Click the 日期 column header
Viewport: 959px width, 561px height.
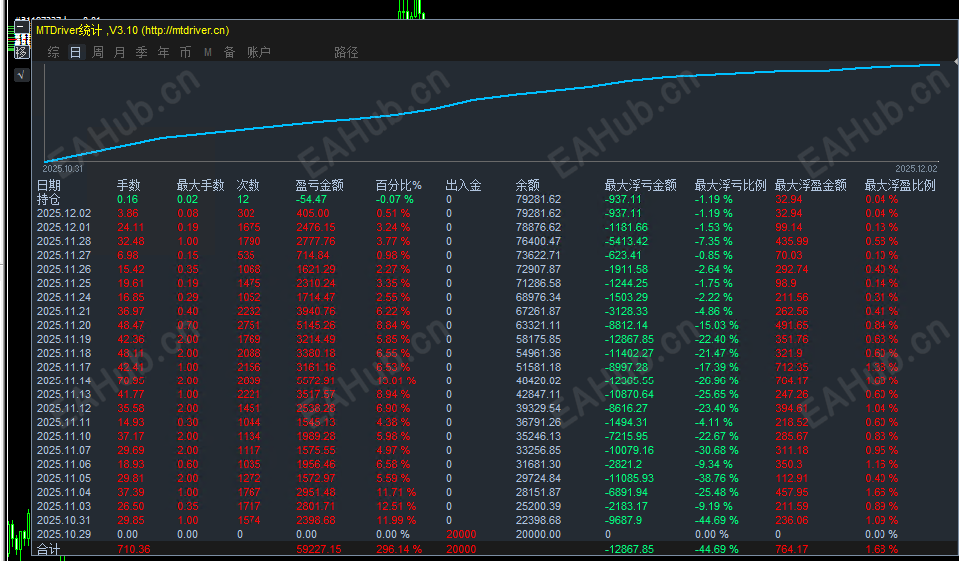(x=49, y=185)
